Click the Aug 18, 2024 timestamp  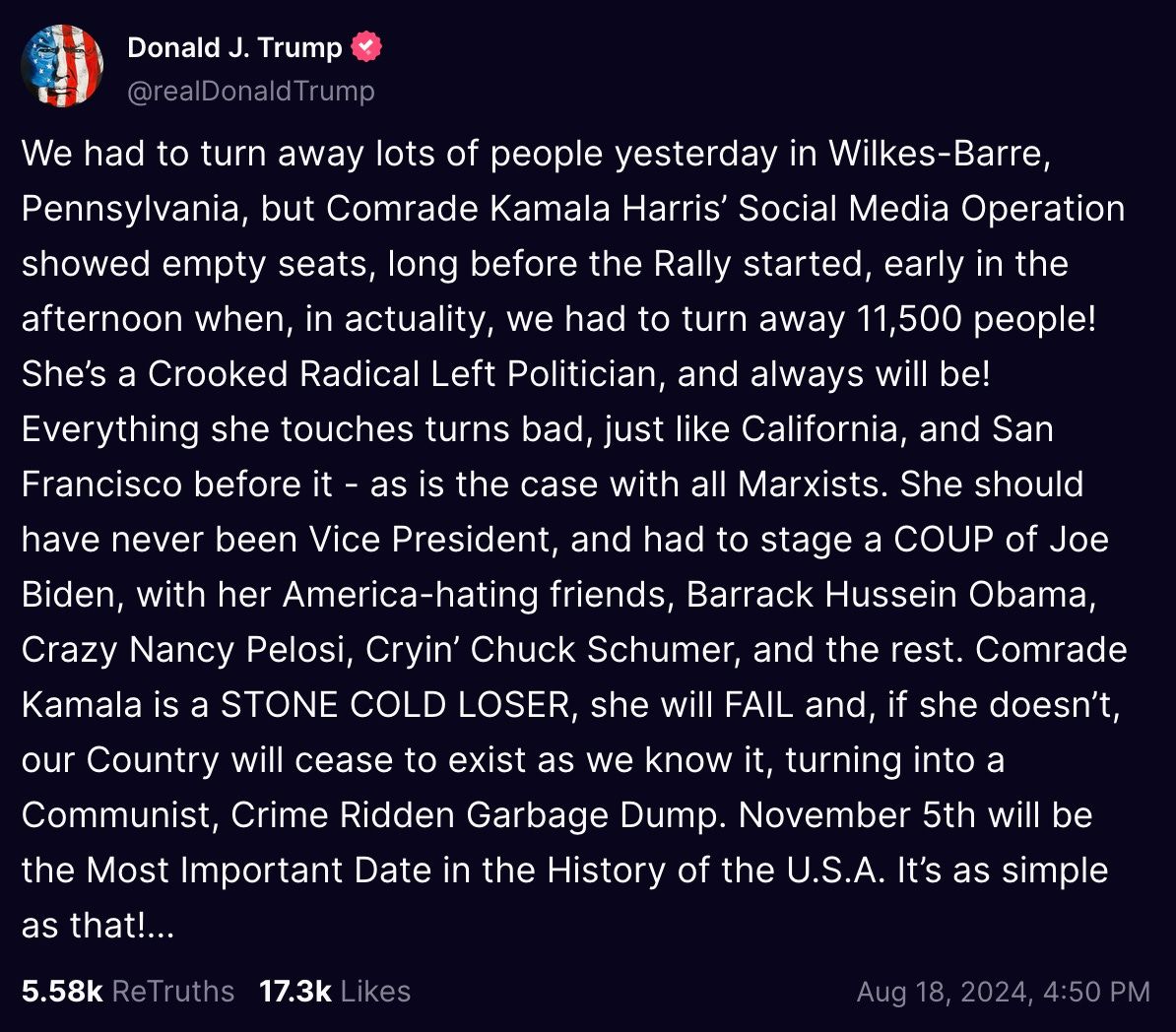(x=1003, y=991)
